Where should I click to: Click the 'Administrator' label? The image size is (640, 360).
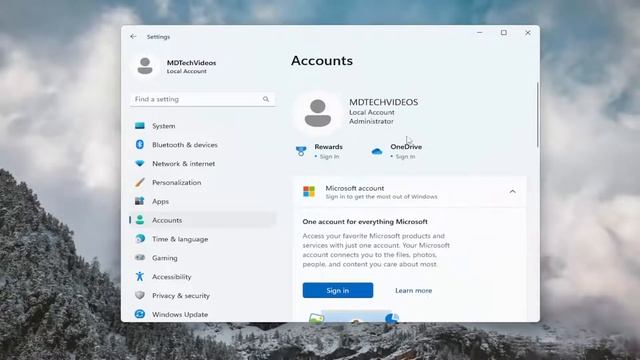pos(371,121)
